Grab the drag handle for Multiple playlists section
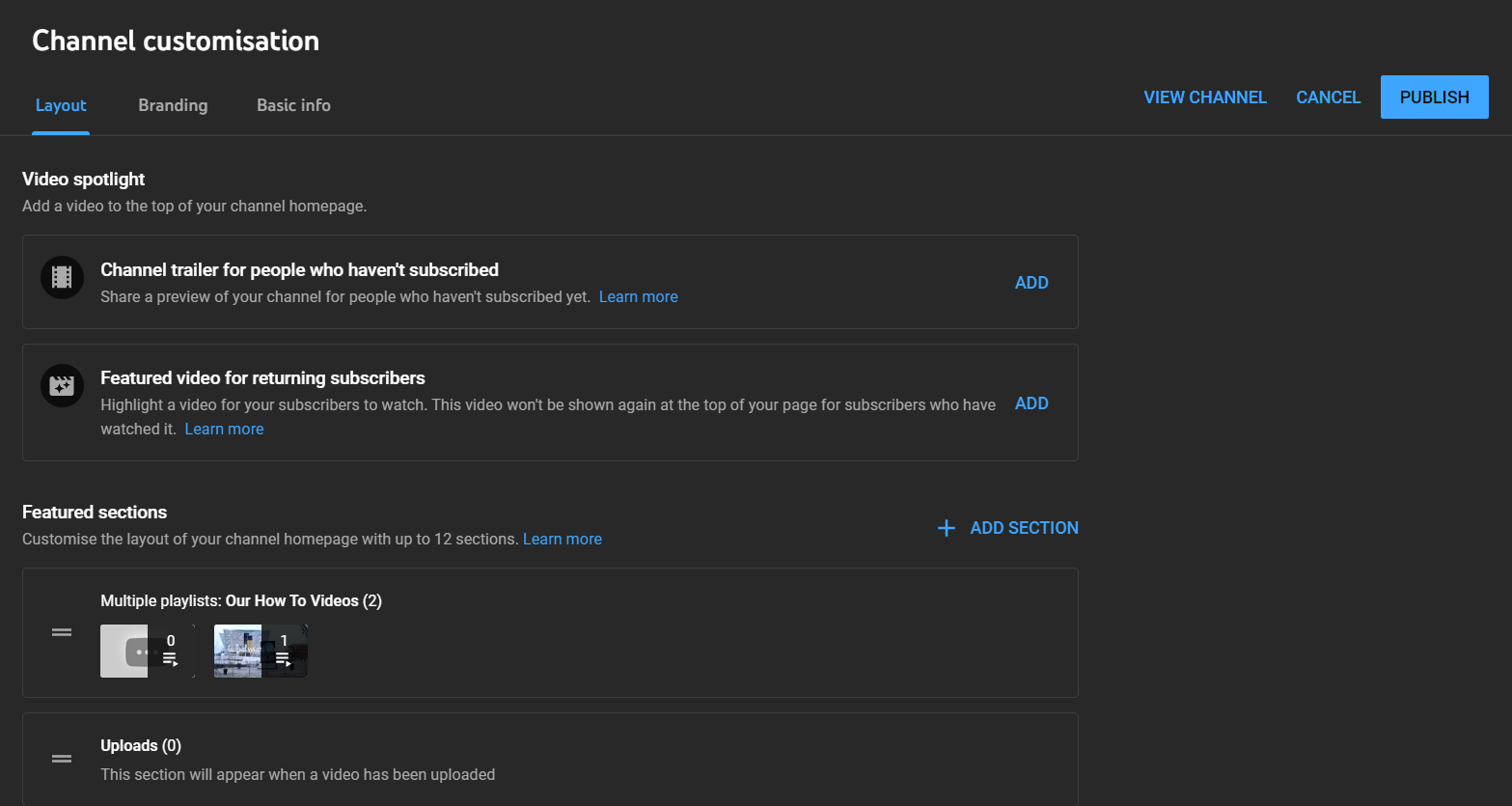Image resolution: width=1512 pixels, height=806 pixels. [62, 632]
